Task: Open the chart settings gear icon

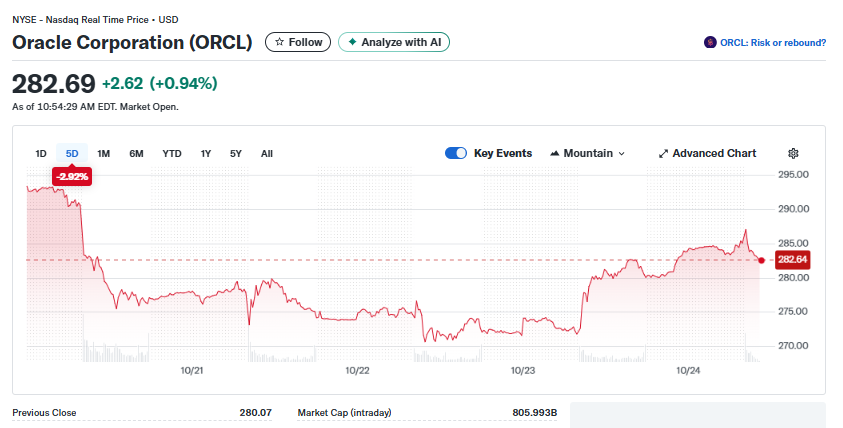Action: [x=793, y=153]
